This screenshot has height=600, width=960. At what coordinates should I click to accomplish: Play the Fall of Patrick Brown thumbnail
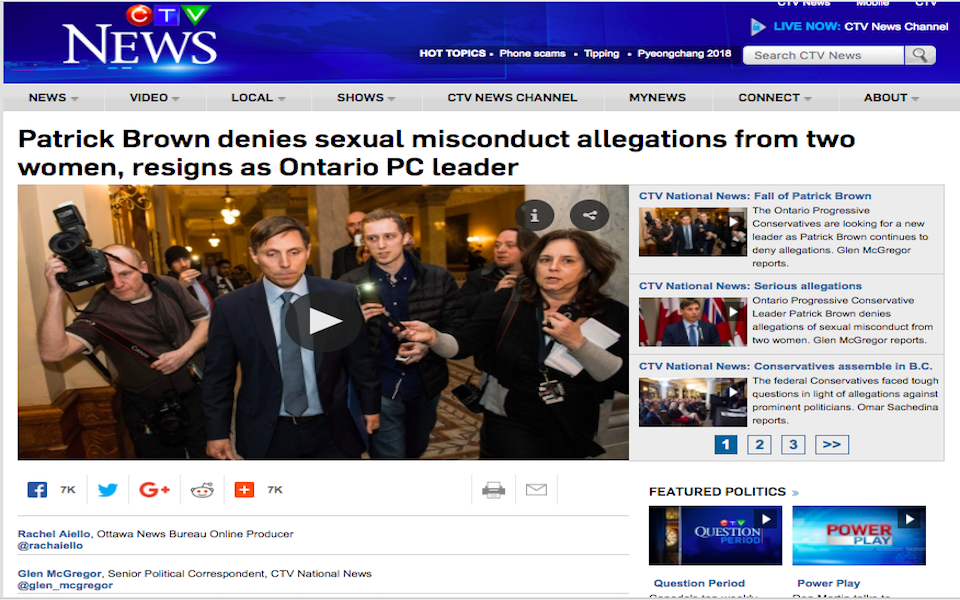click(x=692, y=231)
